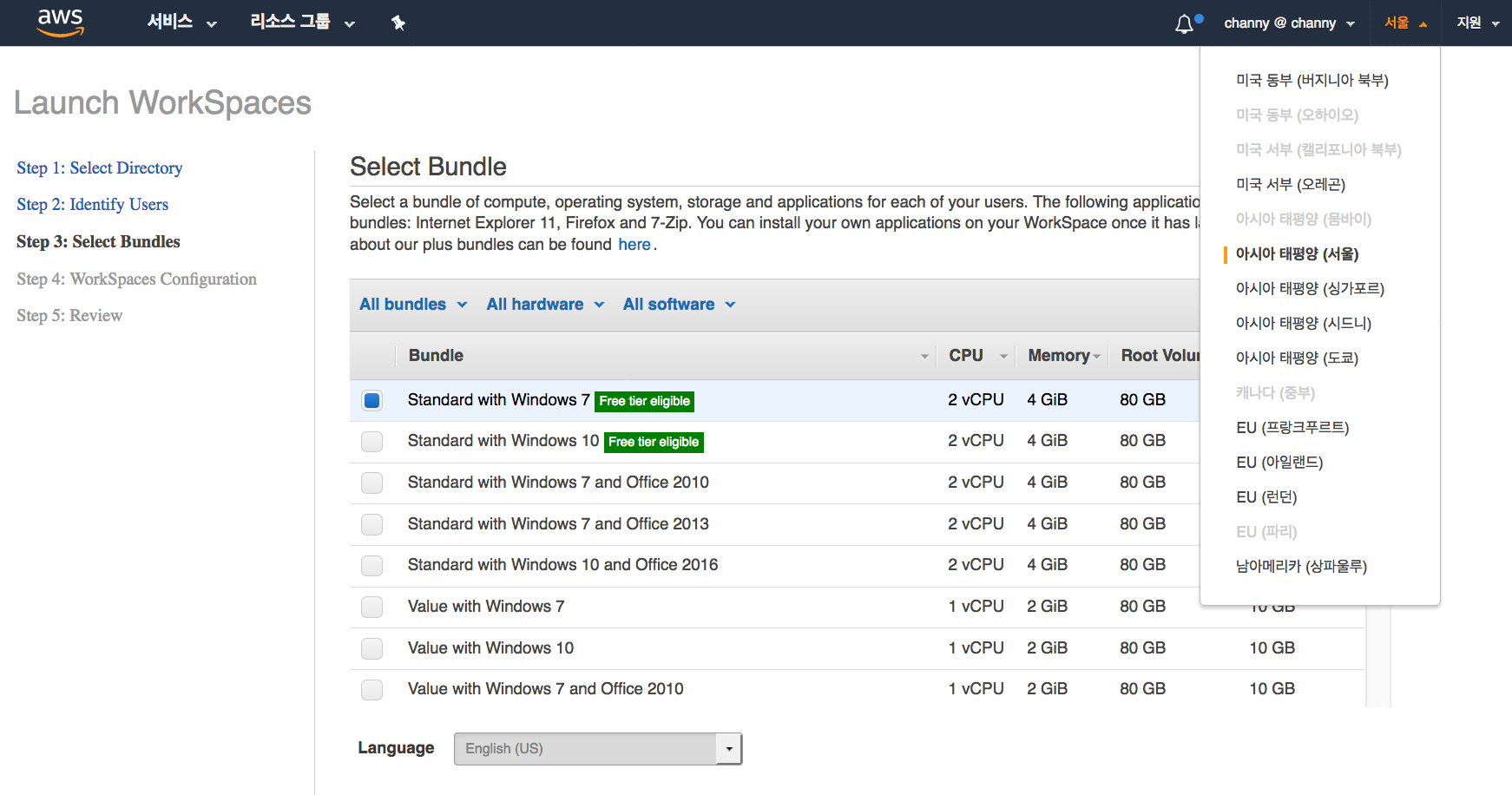Check Standard with Windows 10 and Office 2016 bundle

372,566
